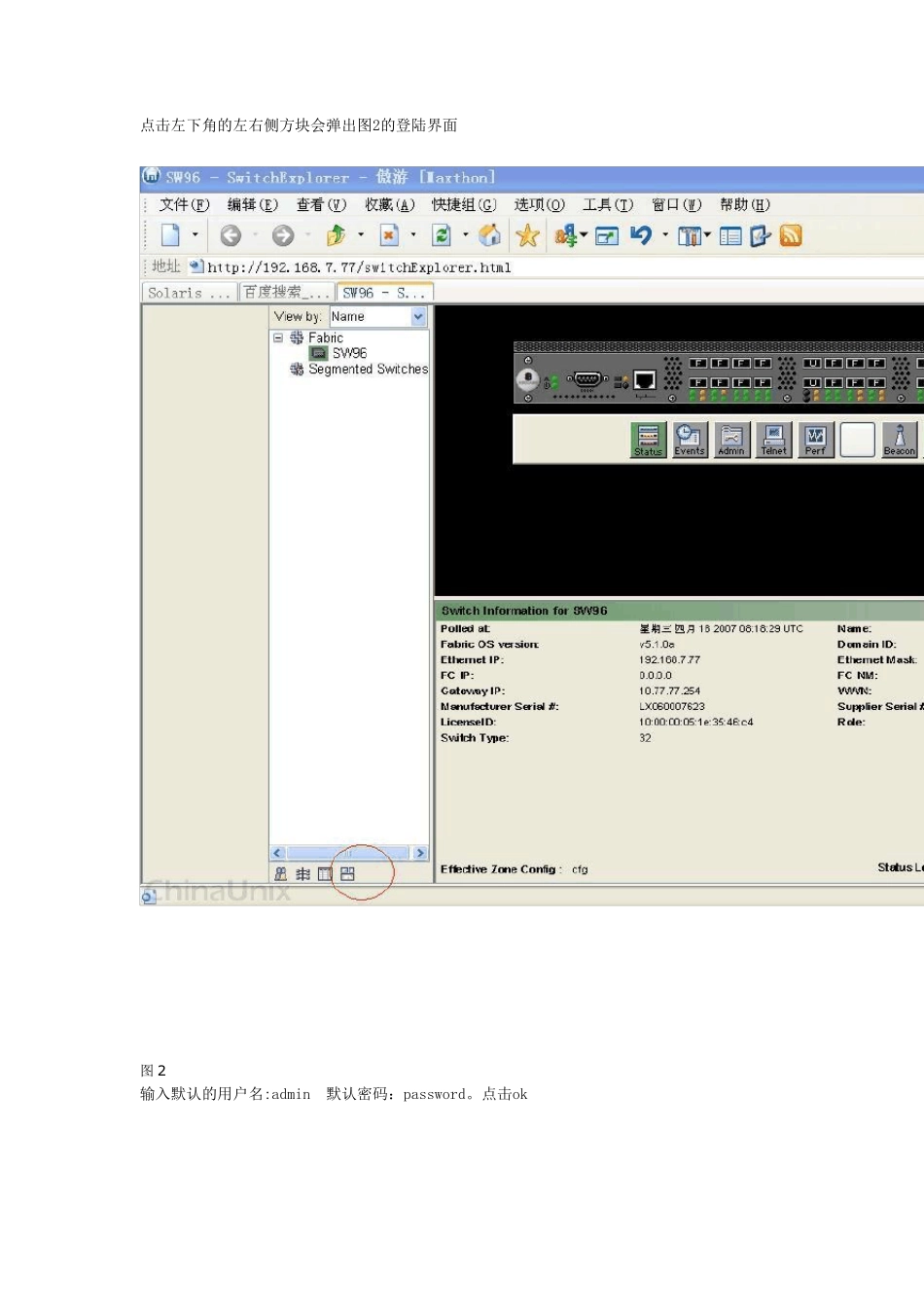924x1307 pixels.
Task: Click the tree panel horizontal scrollbar thumb
Action: click(348, 853)
